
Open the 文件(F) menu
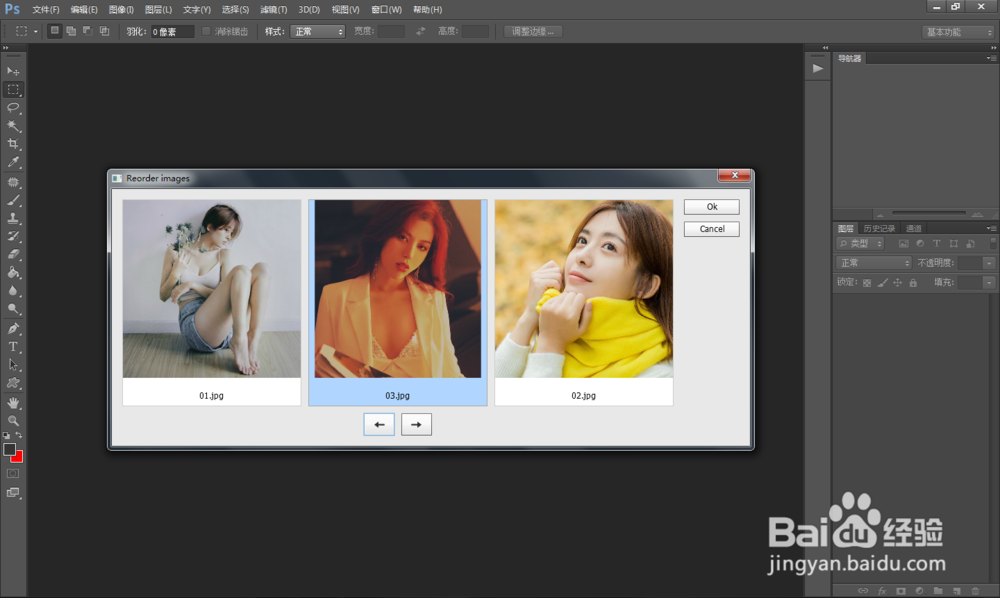[45, 10]
